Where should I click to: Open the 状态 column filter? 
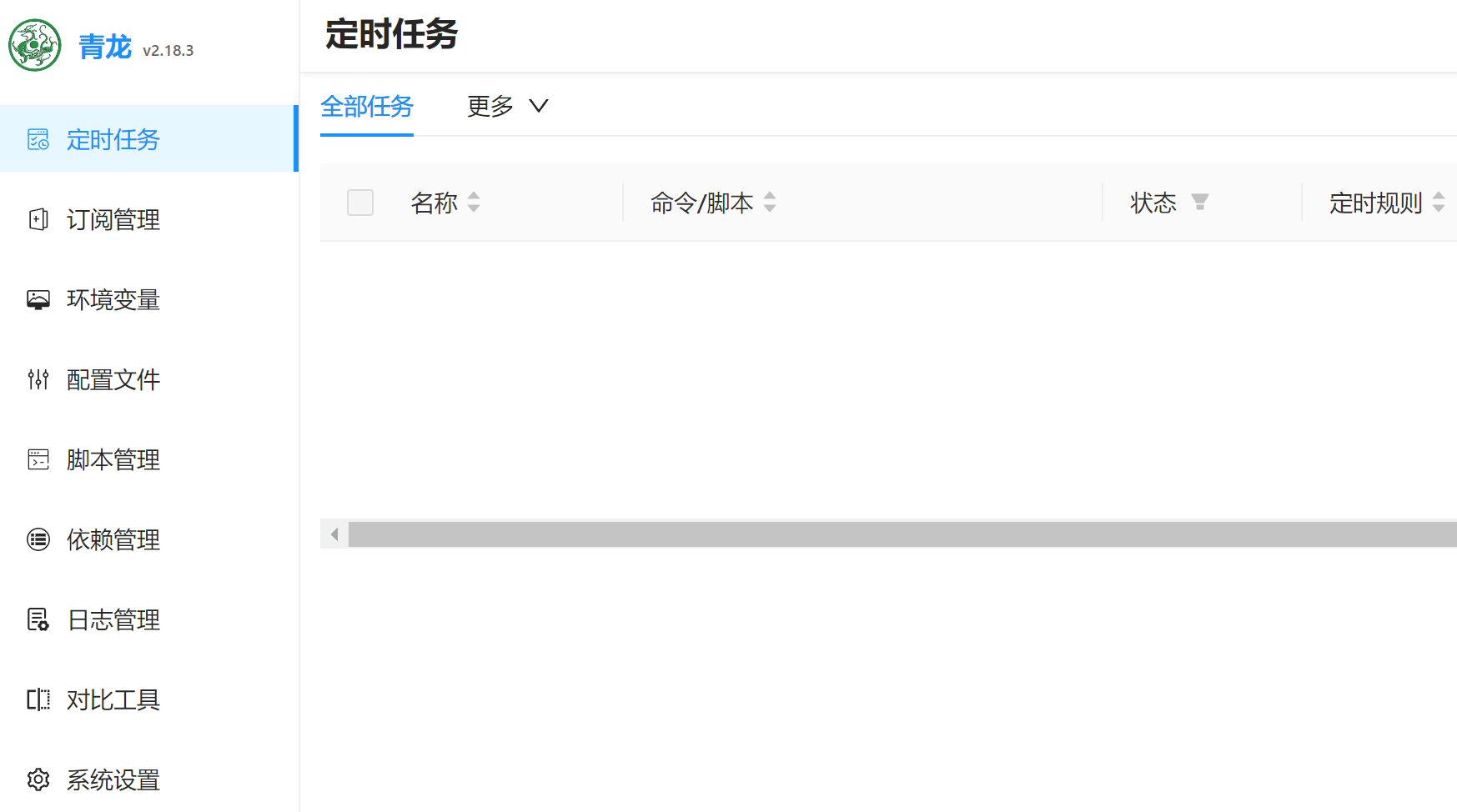pyautogui.click(x=1199, y=203)
